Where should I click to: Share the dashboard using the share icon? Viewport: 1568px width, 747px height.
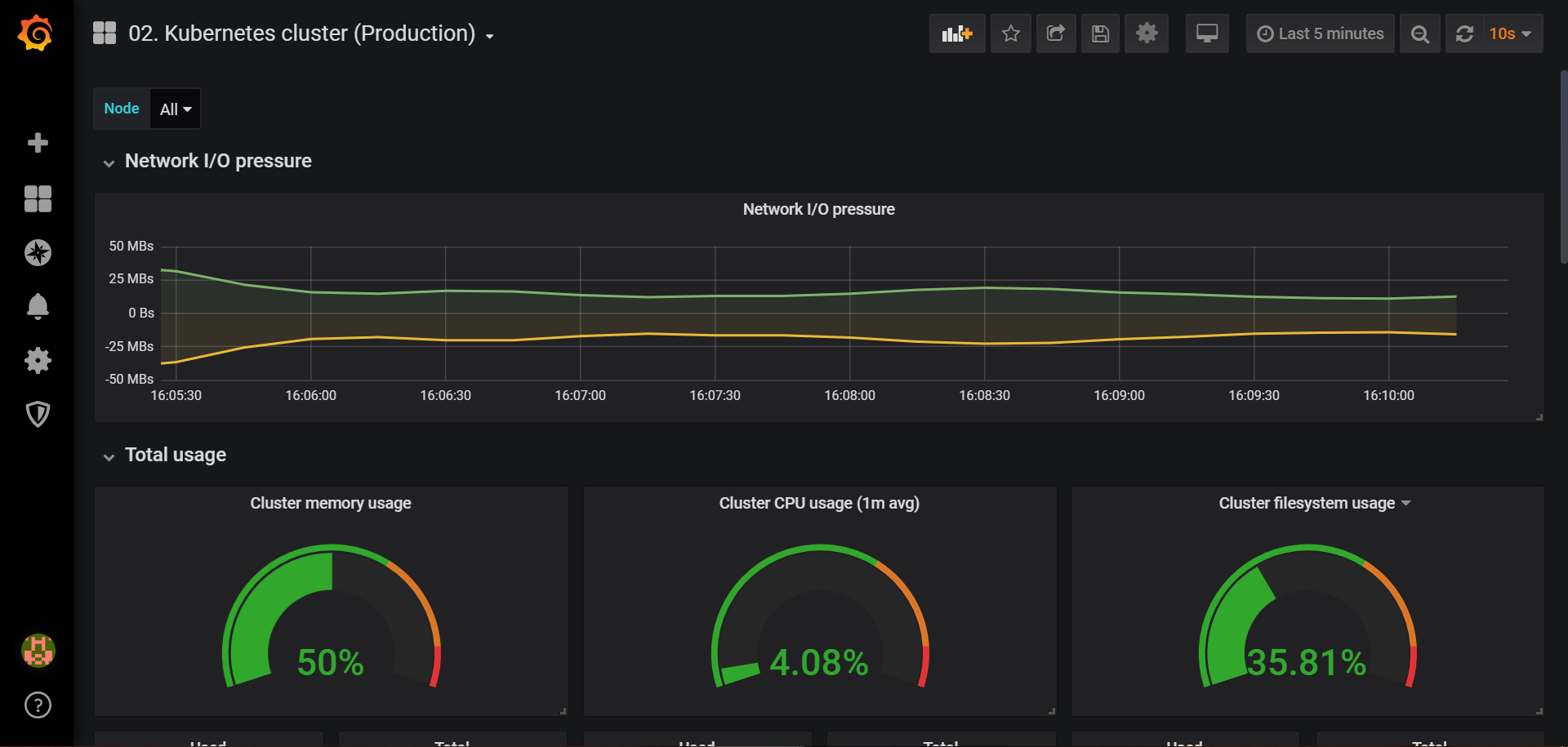click(1056, 33)
